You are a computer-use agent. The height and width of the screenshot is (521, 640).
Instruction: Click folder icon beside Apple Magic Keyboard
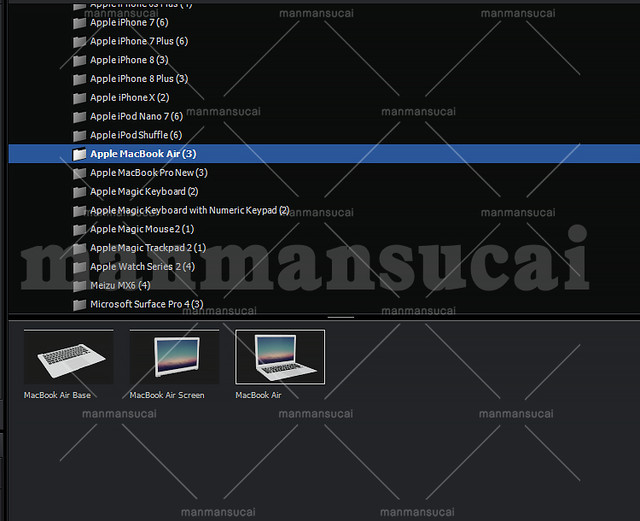point(80,192)
